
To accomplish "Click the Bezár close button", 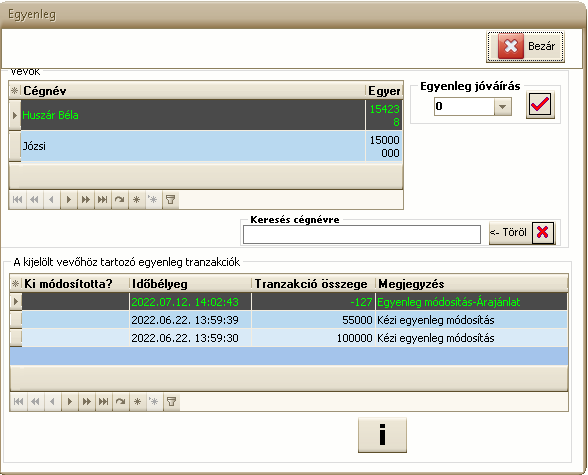I will click(x=525, y=46).
